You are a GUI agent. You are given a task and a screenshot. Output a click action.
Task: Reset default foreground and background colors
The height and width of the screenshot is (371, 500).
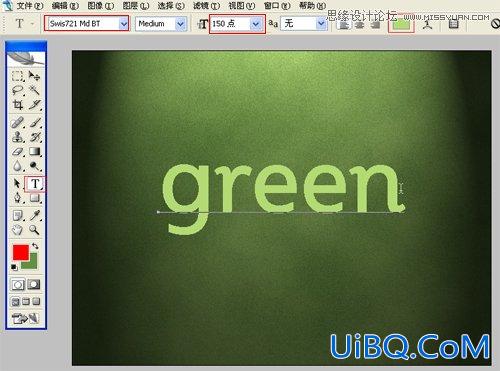click(x=14, y=267)
